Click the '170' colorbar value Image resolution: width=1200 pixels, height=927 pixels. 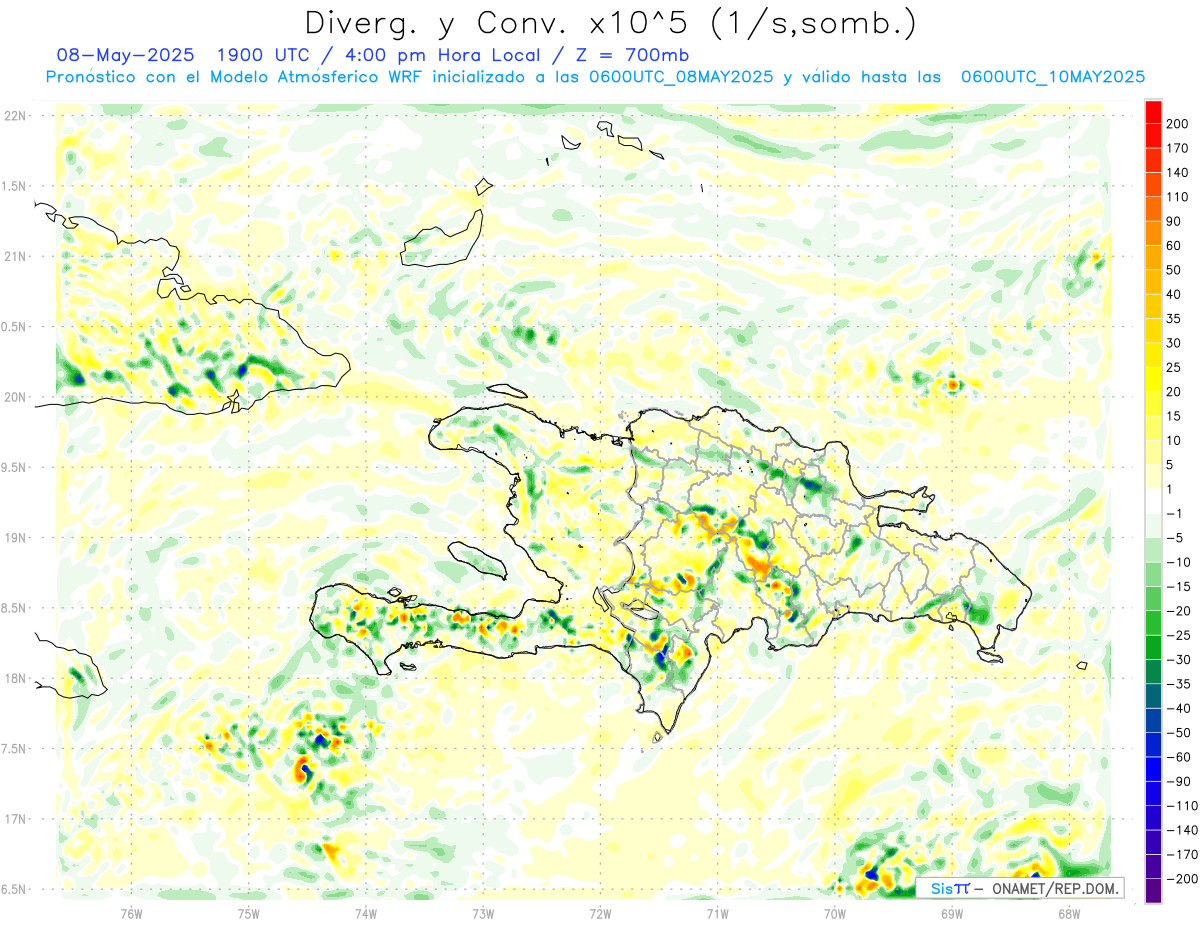point(1177,148)
